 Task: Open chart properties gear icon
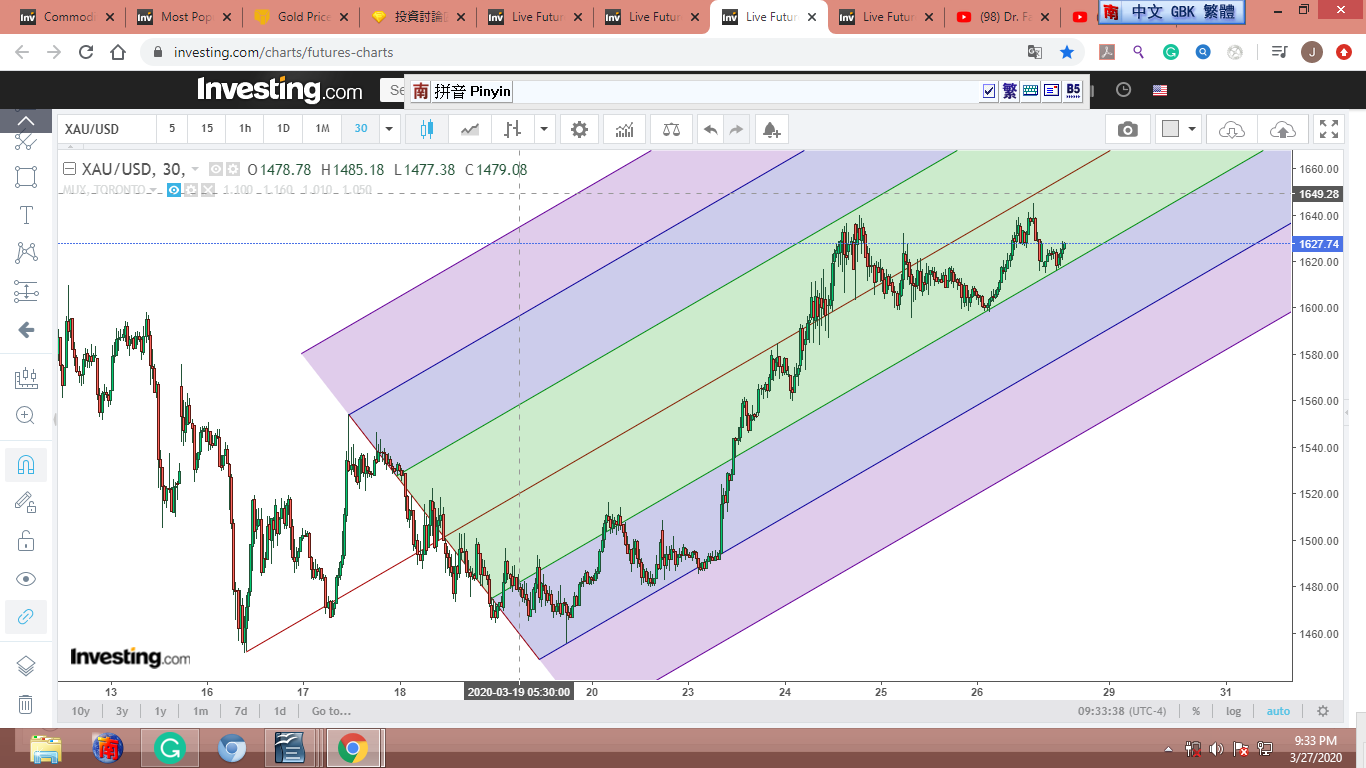coord(579,129)
